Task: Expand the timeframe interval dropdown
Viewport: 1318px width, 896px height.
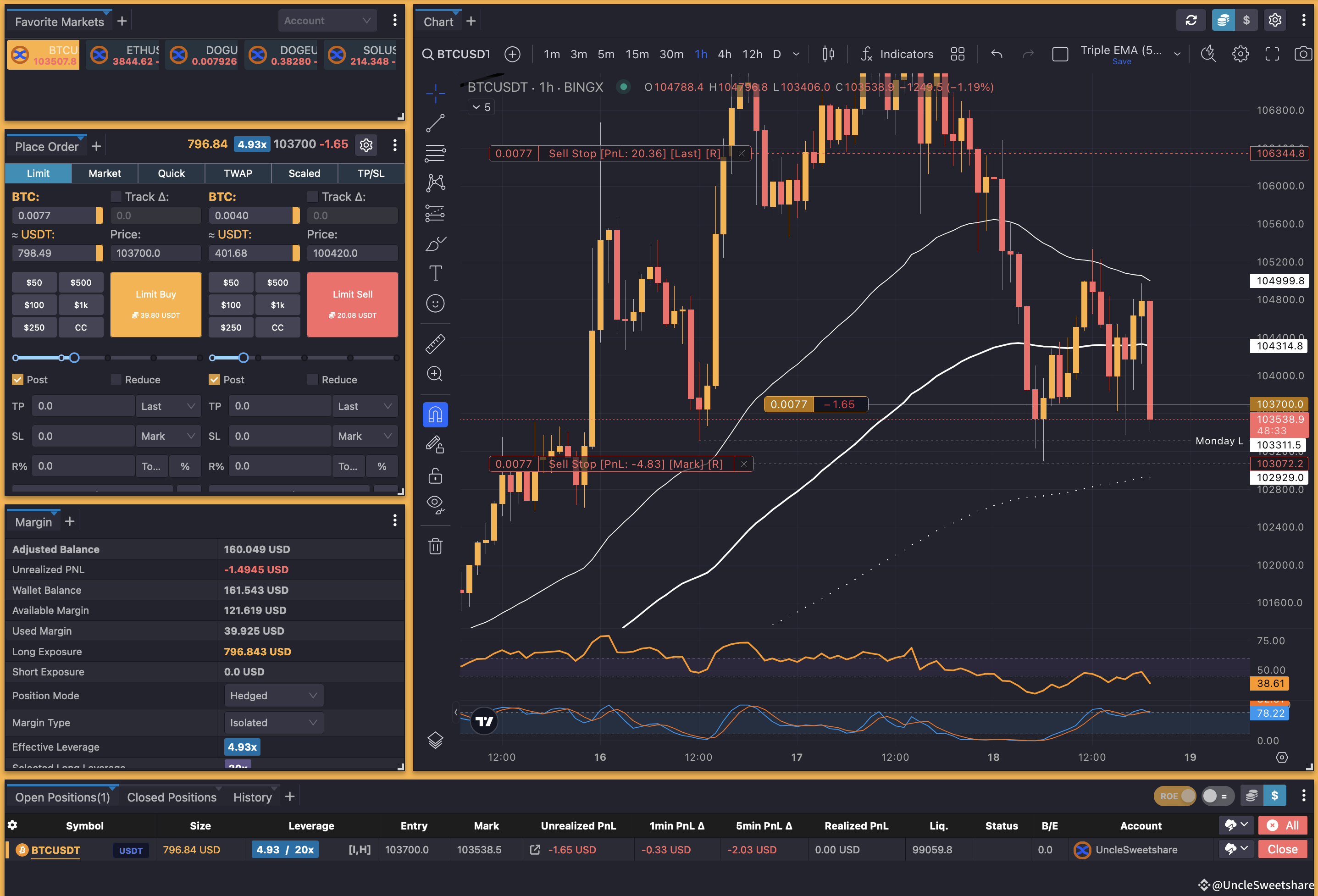Action: point(796,54)
